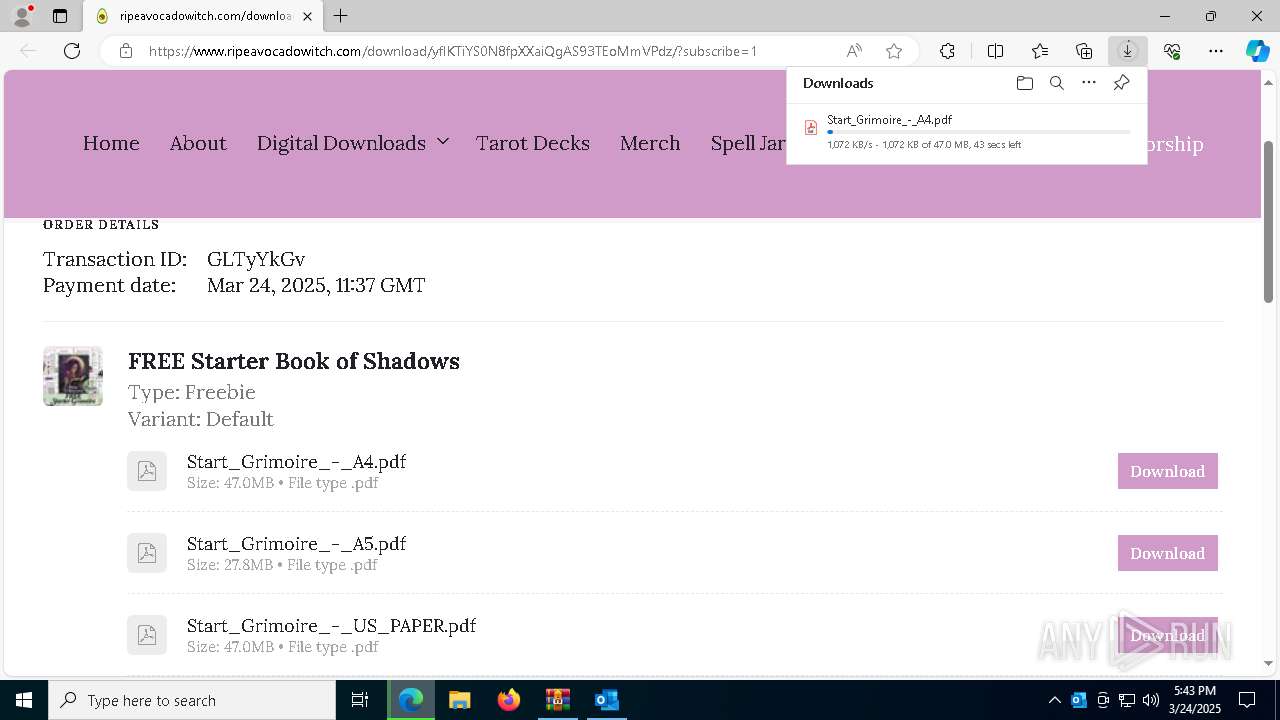The height and width of the screenshot is (720, 1280).
Task: Select Start_Grimoire_-_A5.pdf file name
Action: pyautogui.click(x=296, y=544)
